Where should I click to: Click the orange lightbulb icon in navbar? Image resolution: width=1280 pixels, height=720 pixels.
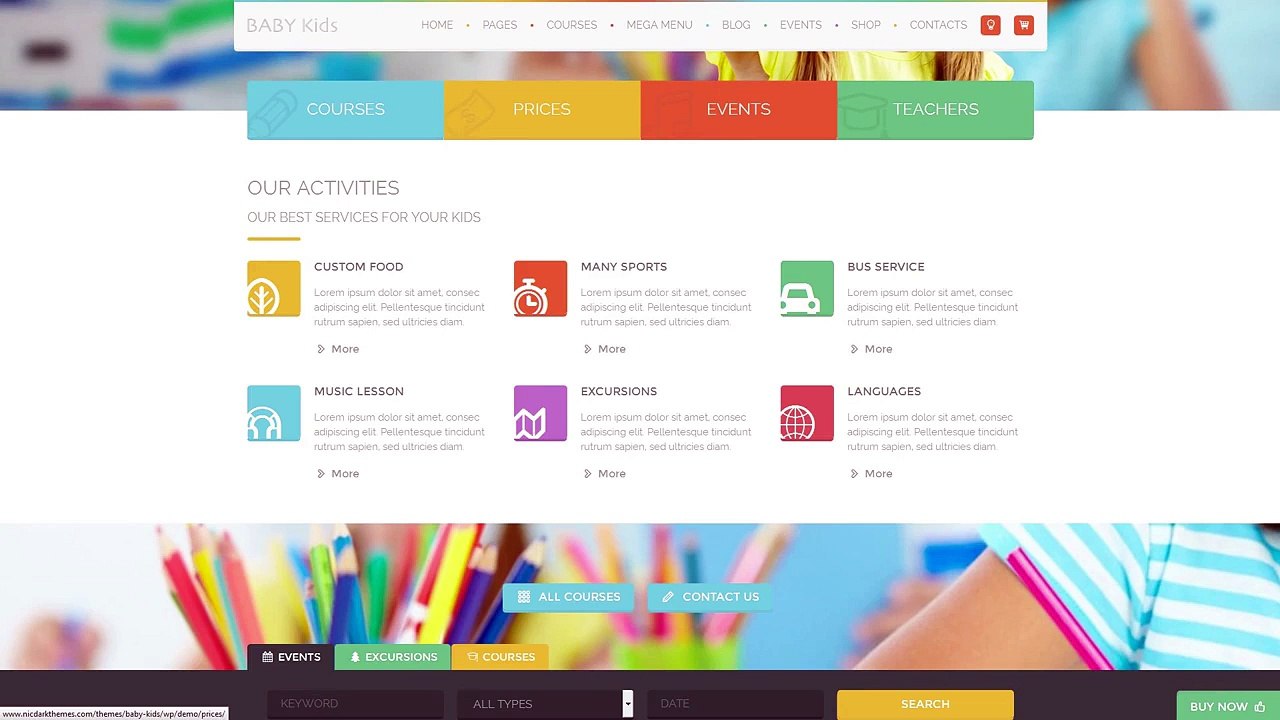click(x=990, y=25)
